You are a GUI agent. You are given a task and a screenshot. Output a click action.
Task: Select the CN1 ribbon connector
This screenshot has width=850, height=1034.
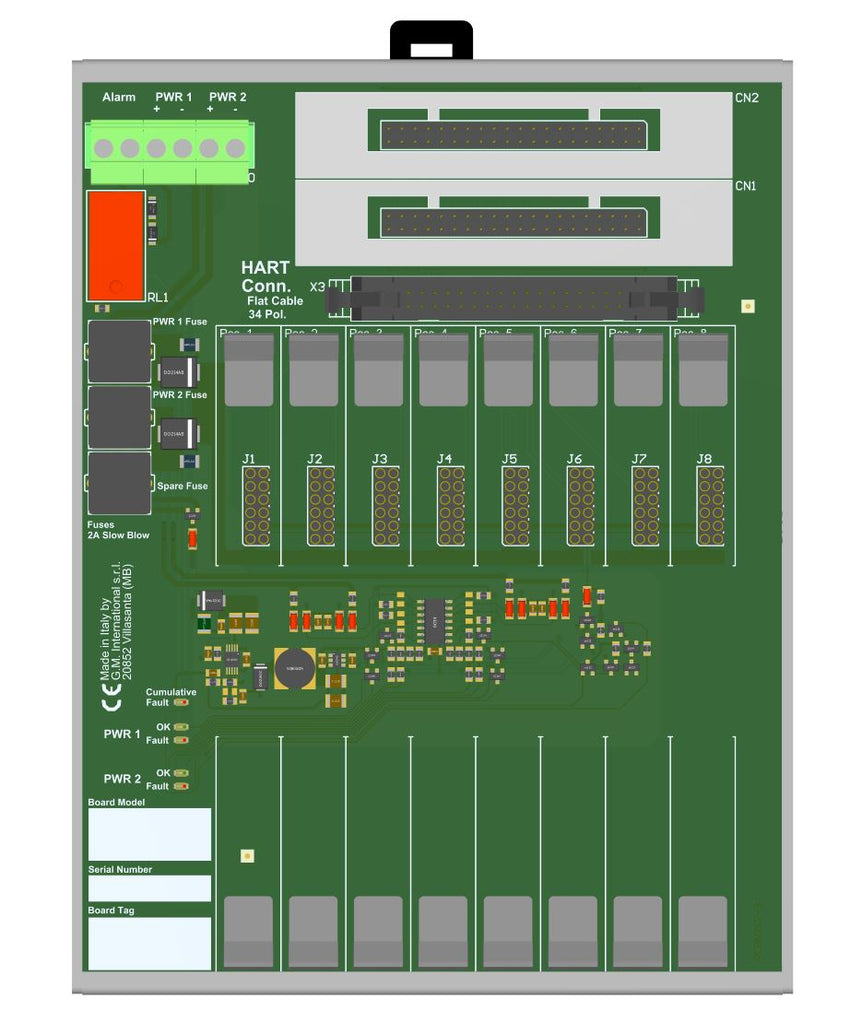tap(513, 222)
